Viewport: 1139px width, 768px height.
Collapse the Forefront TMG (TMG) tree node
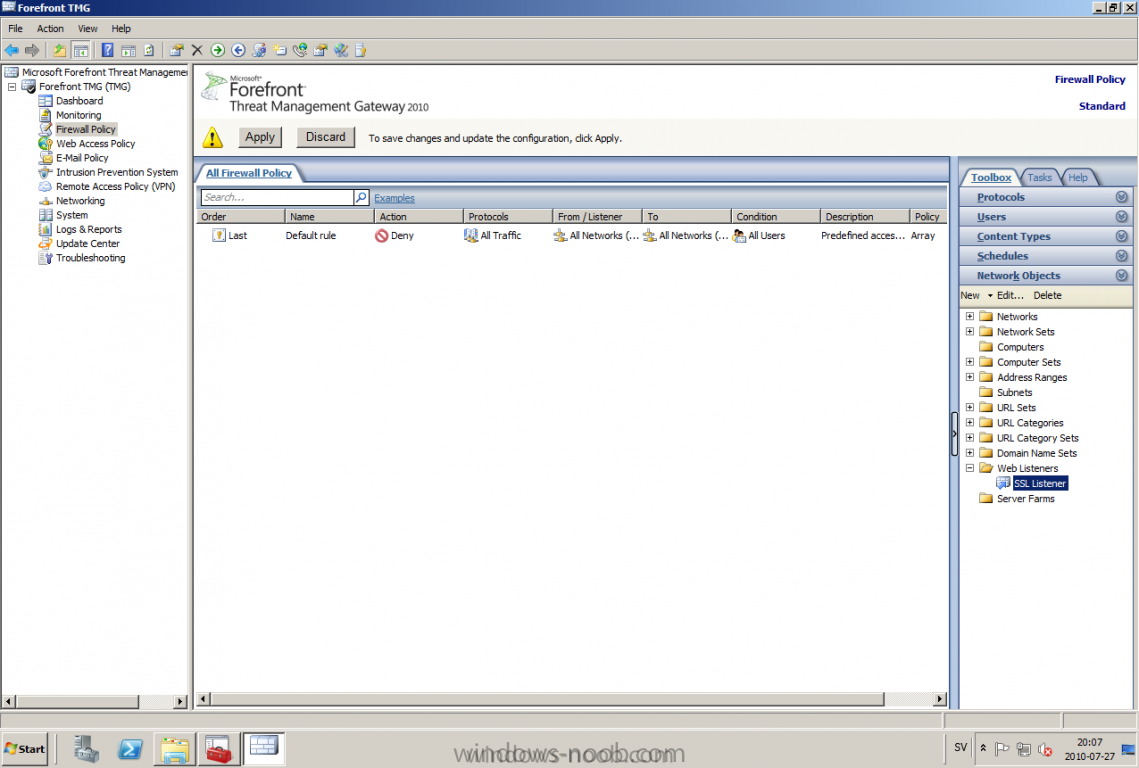12,86
